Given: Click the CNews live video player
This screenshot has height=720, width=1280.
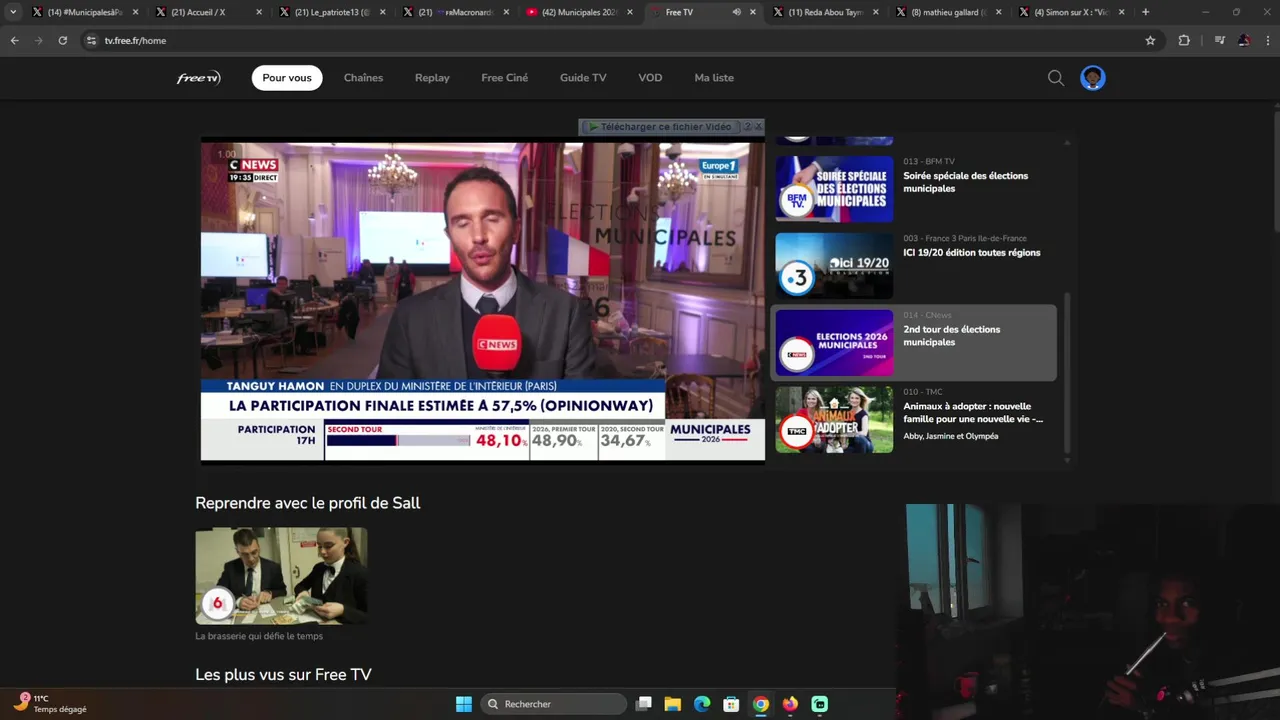Looking at the screenshot, I should pos(483,301).
